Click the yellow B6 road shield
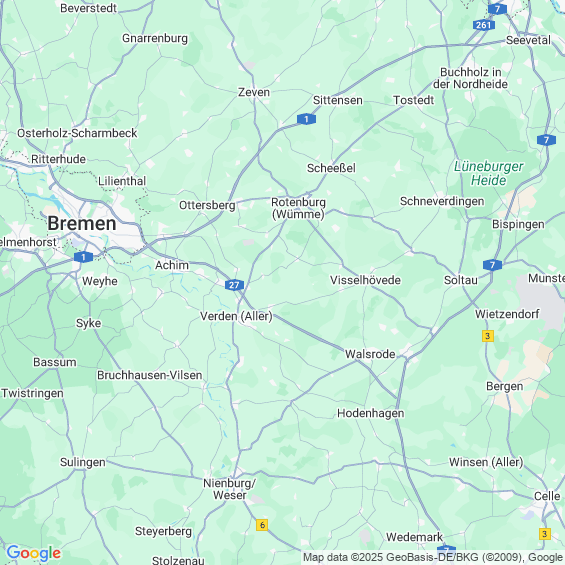The width and height of the screenshot is (565, 565). pyautogui.click(x=262, y=525)
